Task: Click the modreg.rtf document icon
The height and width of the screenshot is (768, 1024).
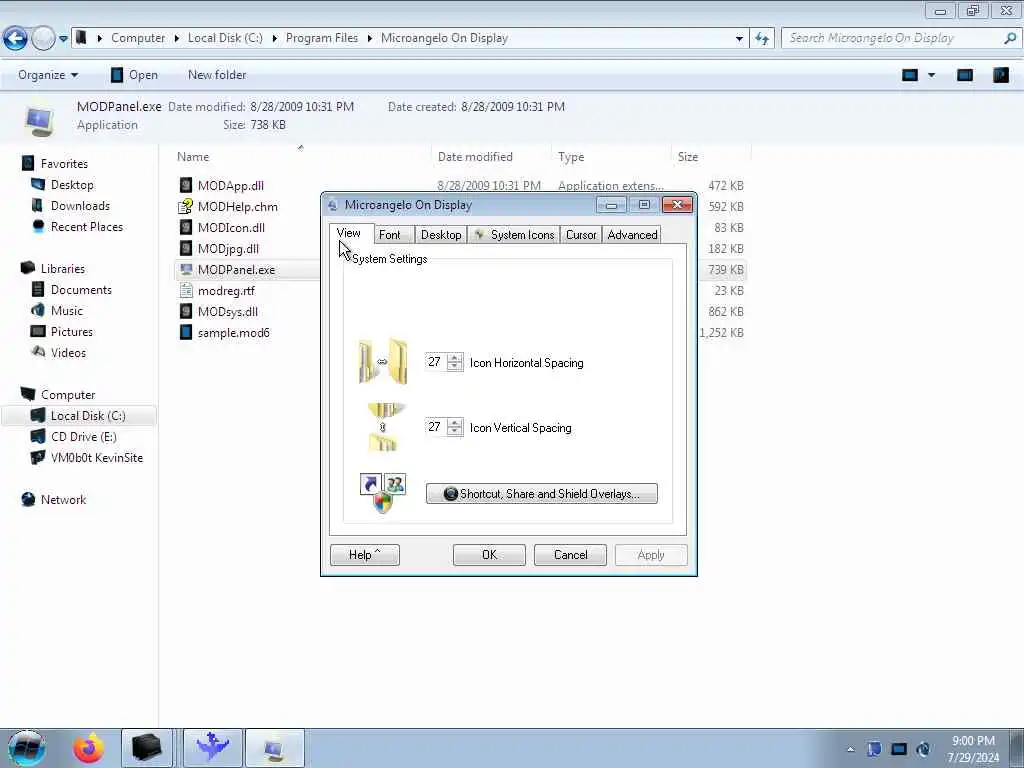Action: (x=186, y=291)
